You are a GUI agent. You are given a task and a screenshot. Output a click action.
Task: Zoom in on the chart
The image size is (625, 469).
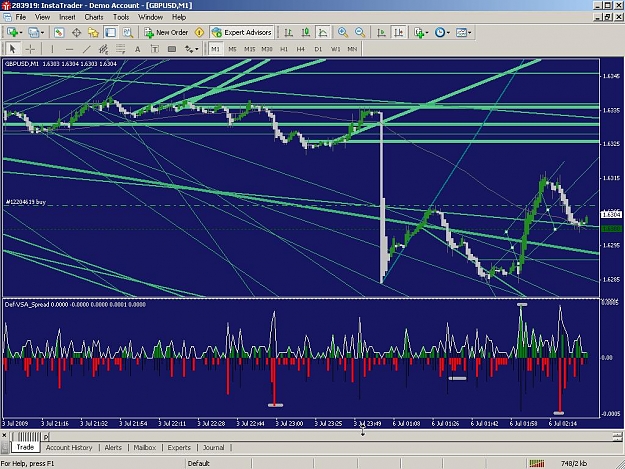click(x=342, y=33)
